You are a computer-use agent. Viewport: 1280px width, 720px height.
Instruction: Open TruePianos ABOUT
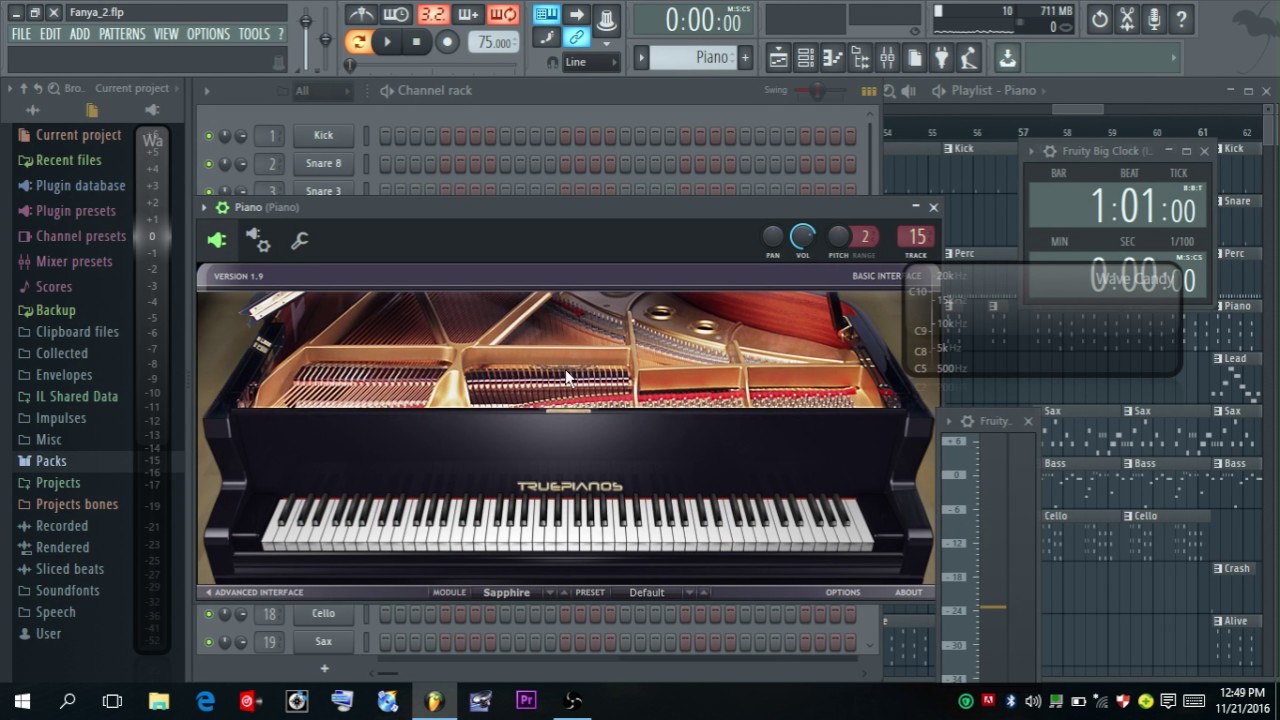point(908,592)
